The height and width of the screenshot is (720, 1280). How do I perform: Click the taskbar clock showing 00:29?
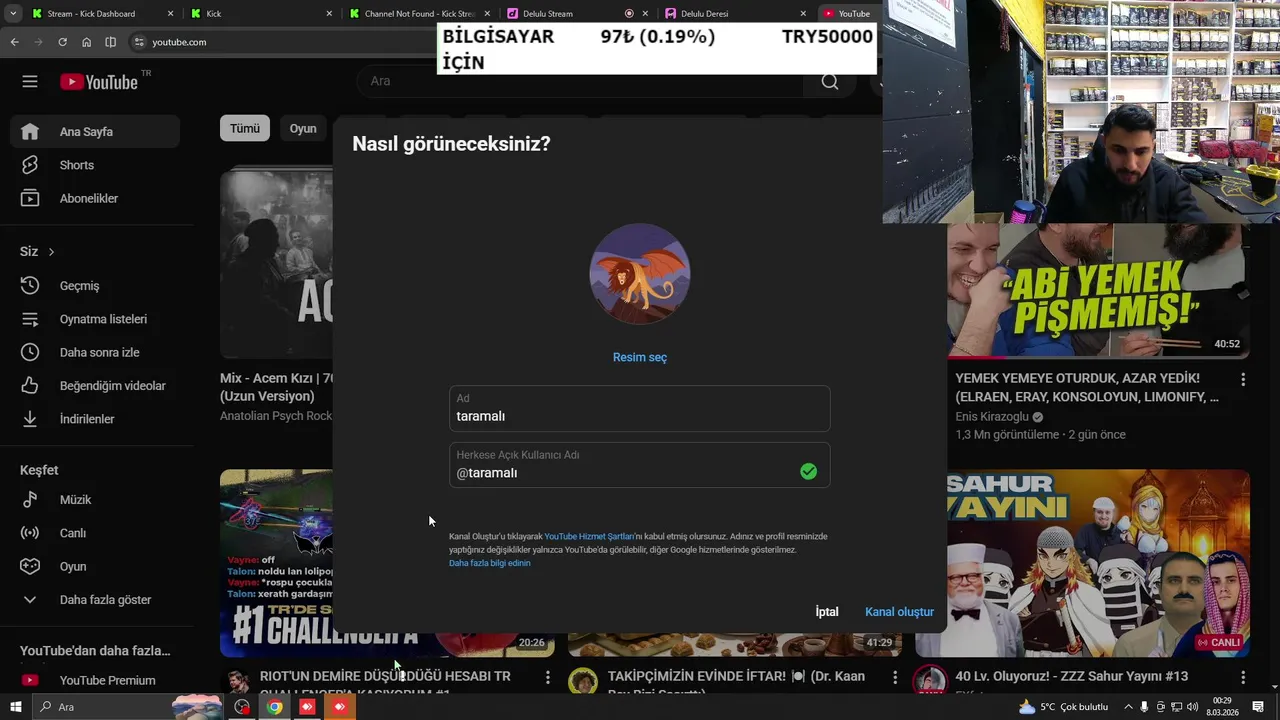[x=1222, y=707]
